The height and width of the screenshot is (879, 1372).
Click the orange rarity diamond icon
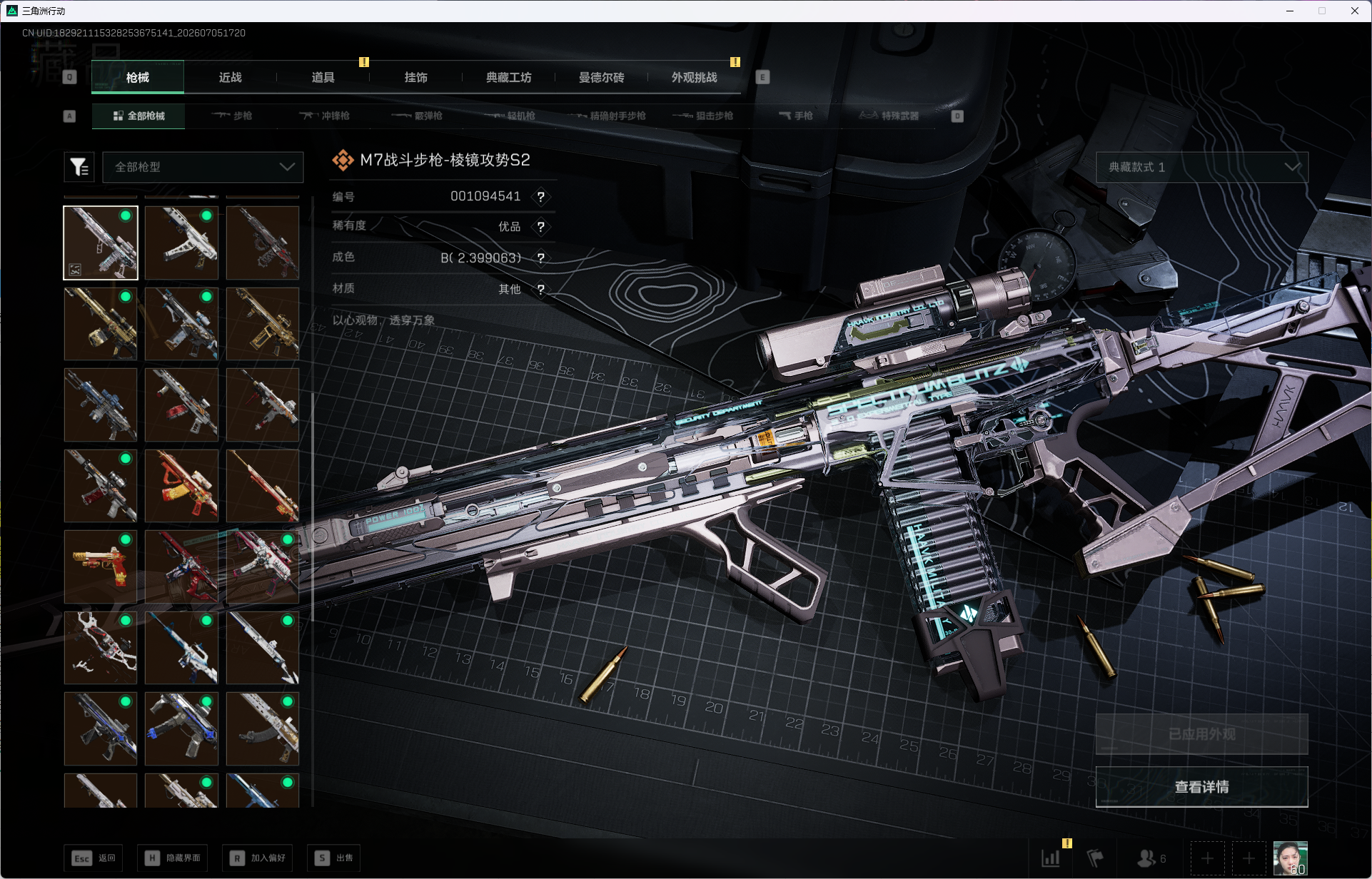pos(343,161)
